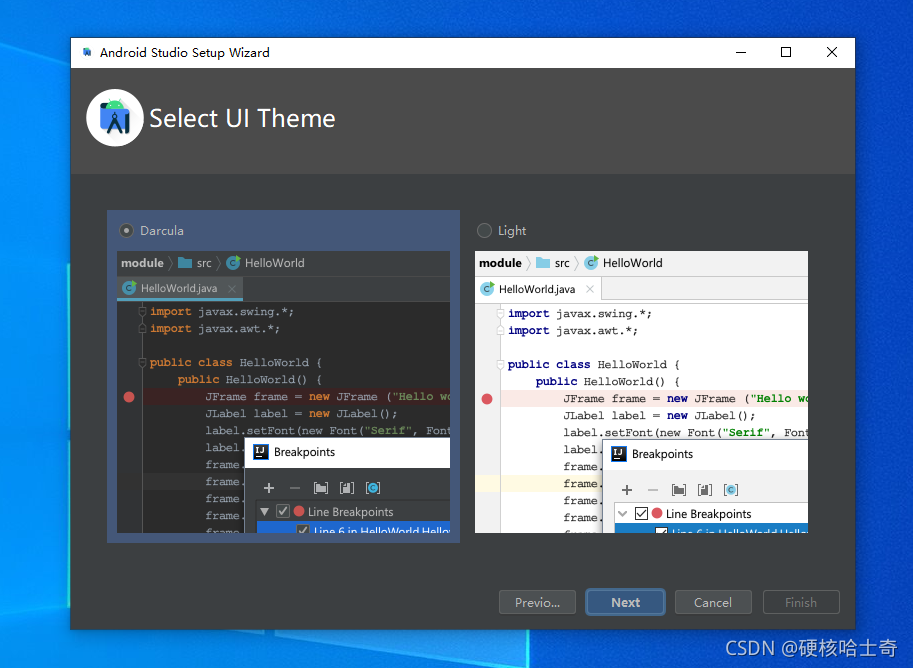Click the Android Studio logo in header
The height and width of the screenshot is (668, 913).
[115, 118]
